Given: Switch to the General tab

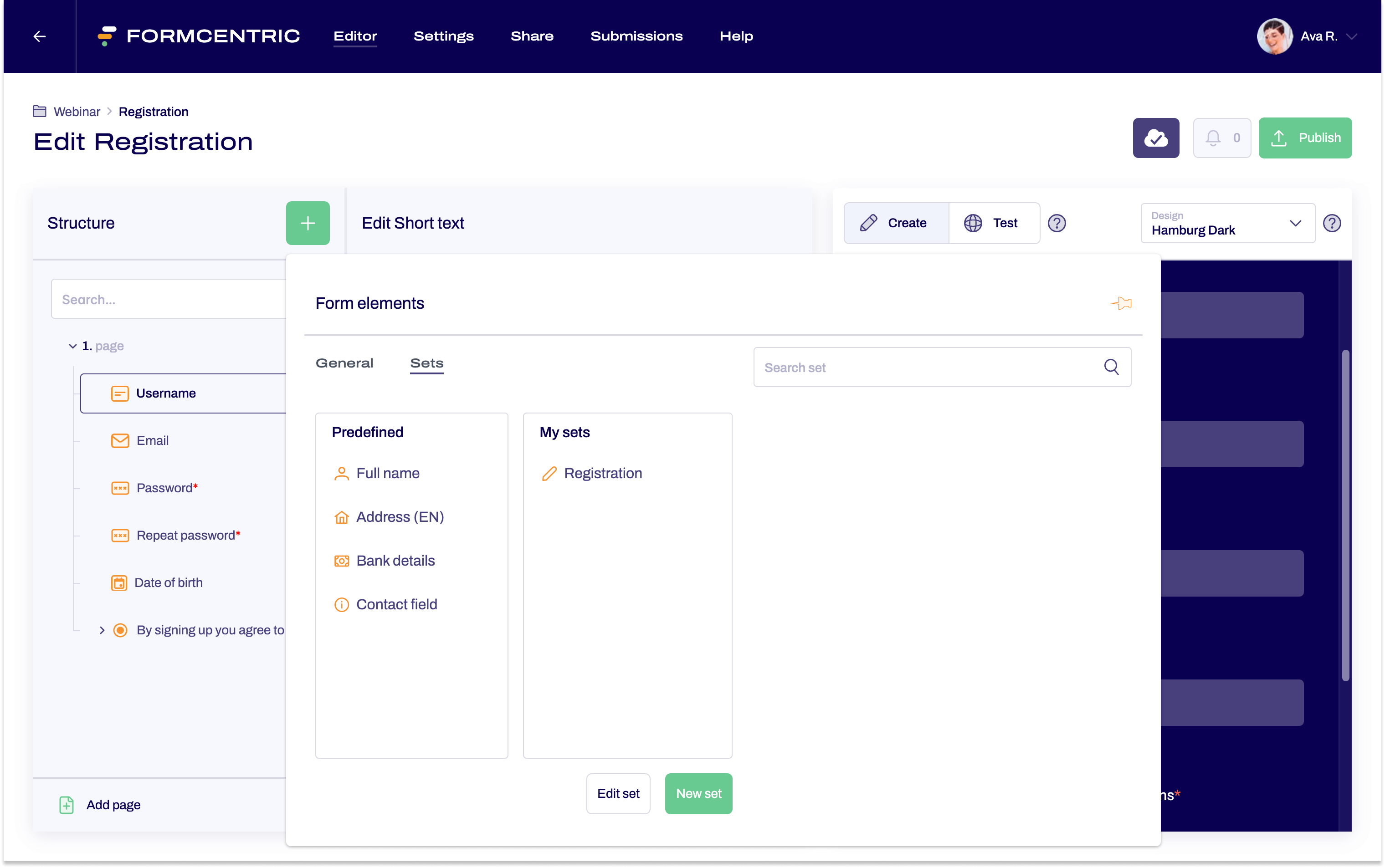Looking at the screenshot, I should coord(344,363).
